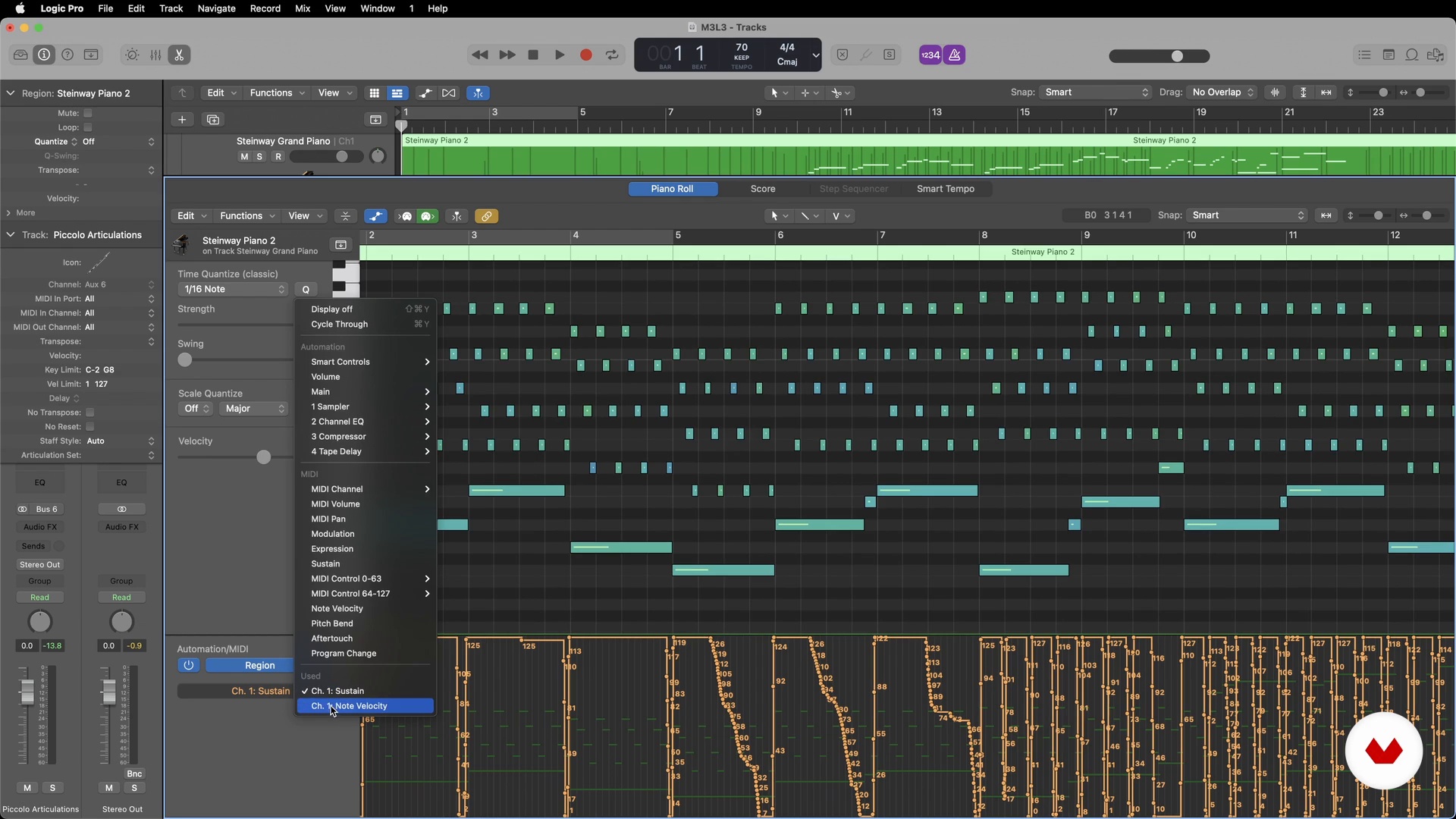Toggle the metronome button
Viewport: 1456px width, 819px height.
point(954,55)
